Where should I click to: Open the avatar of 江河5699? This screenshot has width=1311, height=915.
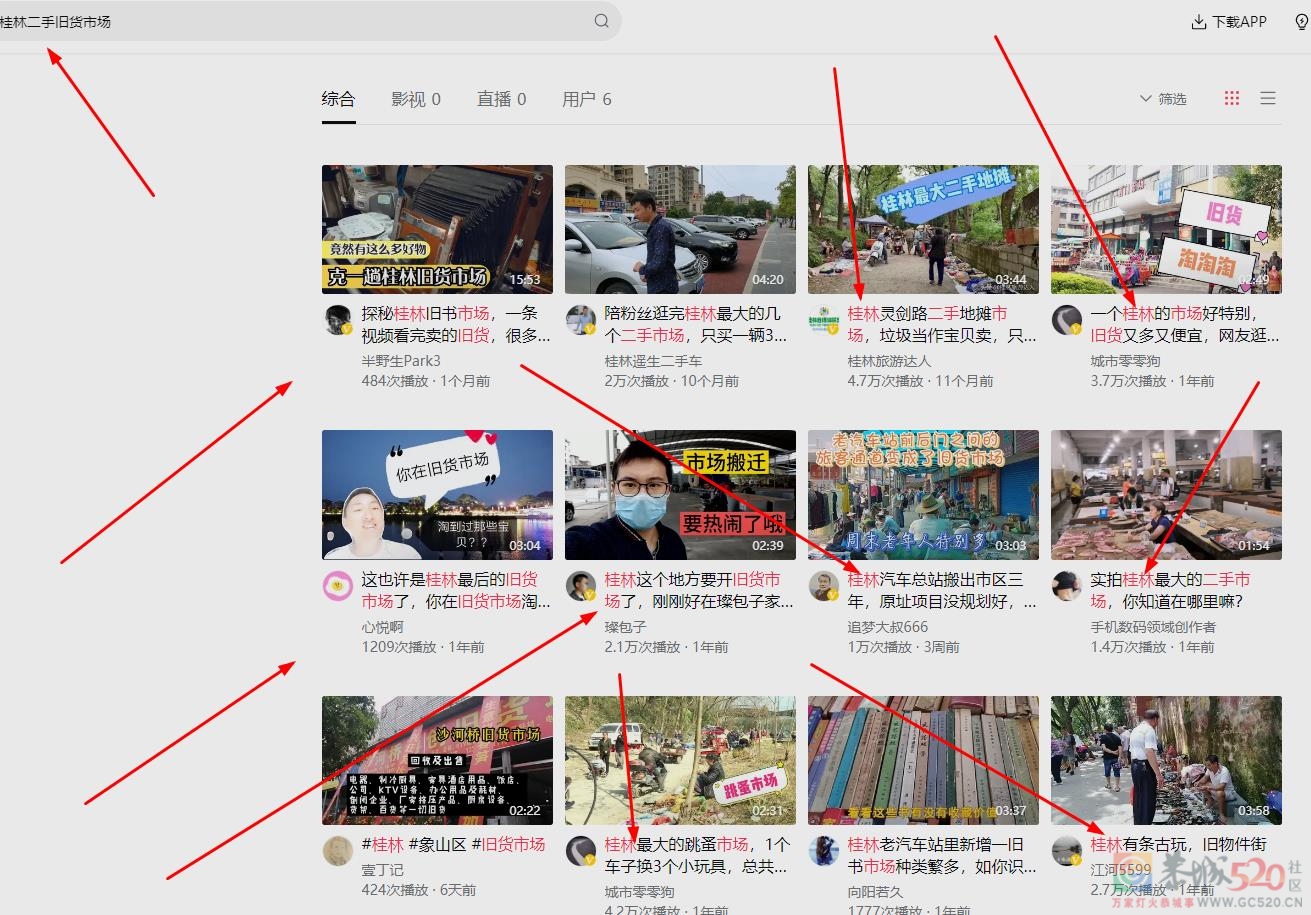point(1064,851)
